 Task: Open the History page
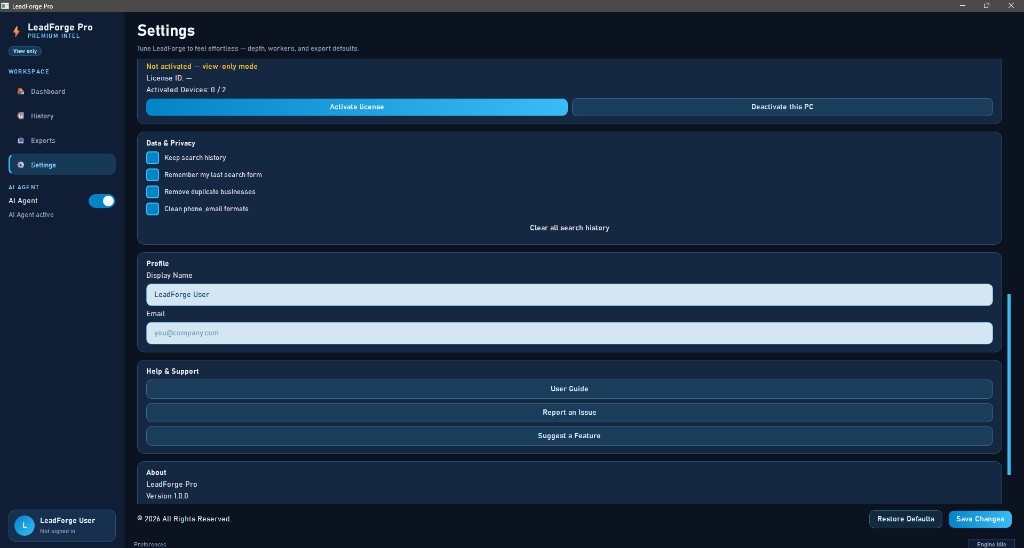point(62,116)
